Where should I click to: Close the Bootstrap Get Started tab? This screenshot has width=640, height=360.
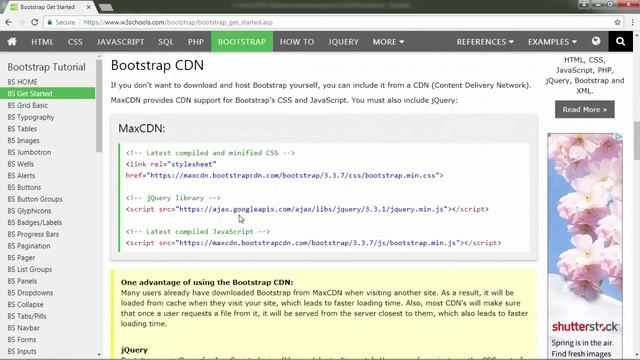(89, 7)
